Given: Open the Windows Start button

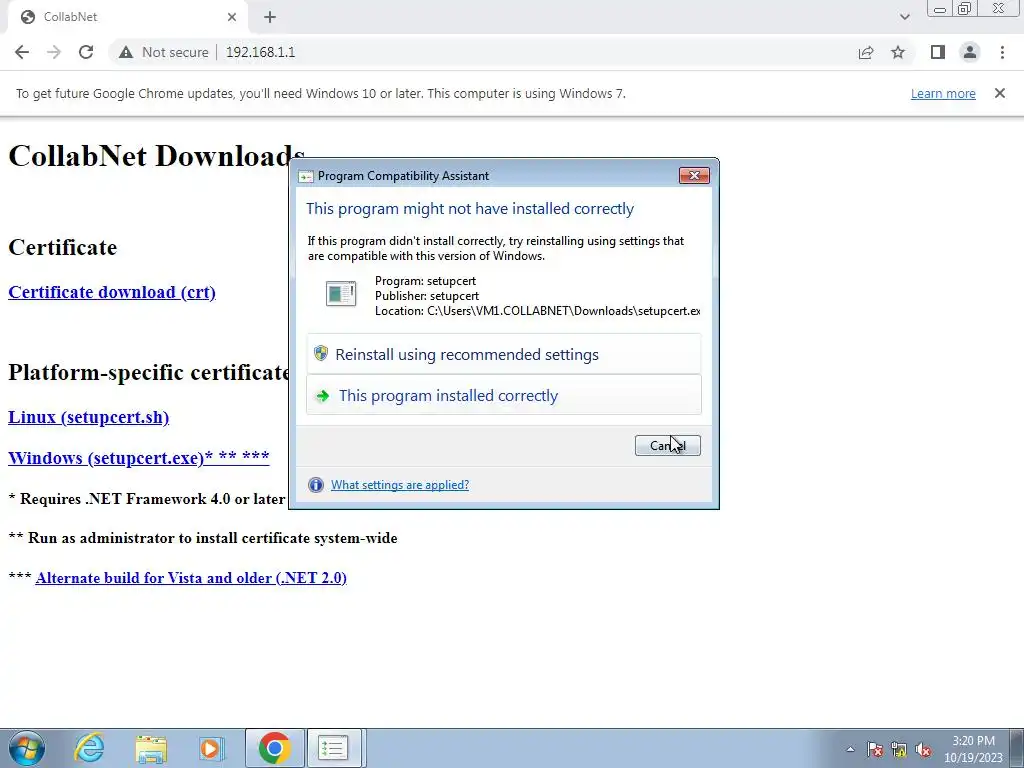Looking at the screenshot, I should pyautogui.click(x=26, y=748).
